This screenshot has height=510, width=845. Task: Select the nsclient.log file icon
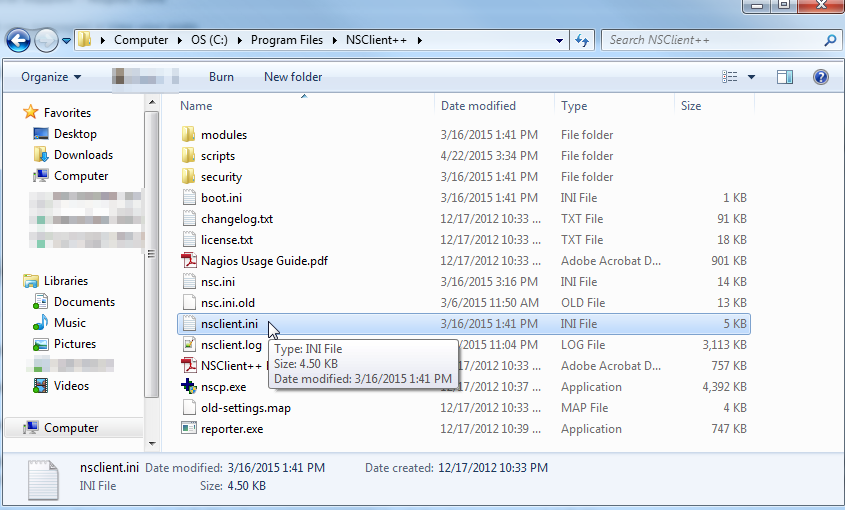tap(189, 344)
